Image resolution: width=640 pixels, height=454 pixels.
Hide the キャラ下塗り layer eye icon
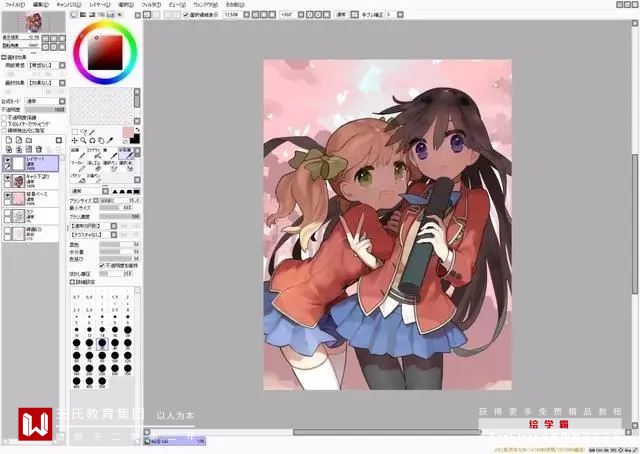(x=7, y=178)
